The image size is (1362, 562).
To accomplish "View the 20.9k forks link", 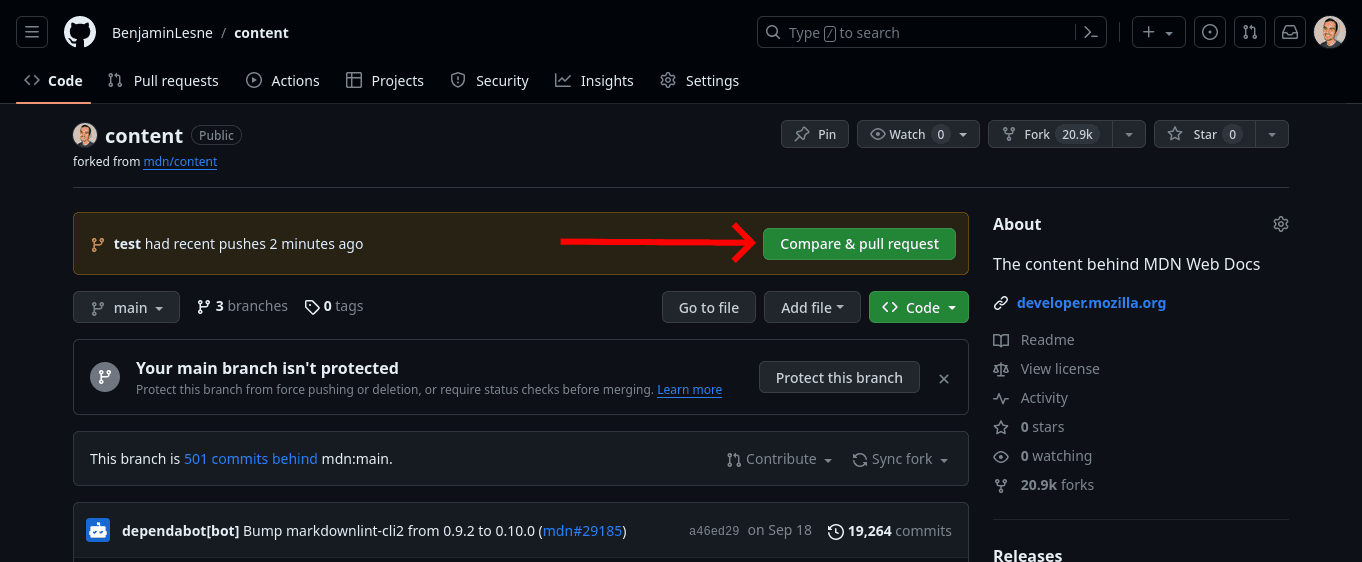I will click(1044, 485).
